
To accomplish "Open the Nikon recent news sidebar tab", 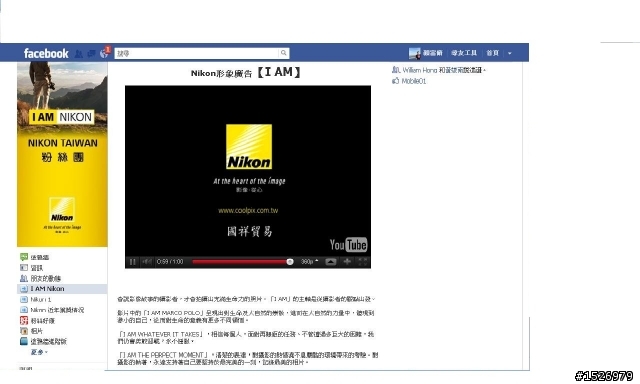I will click(52, 310).
